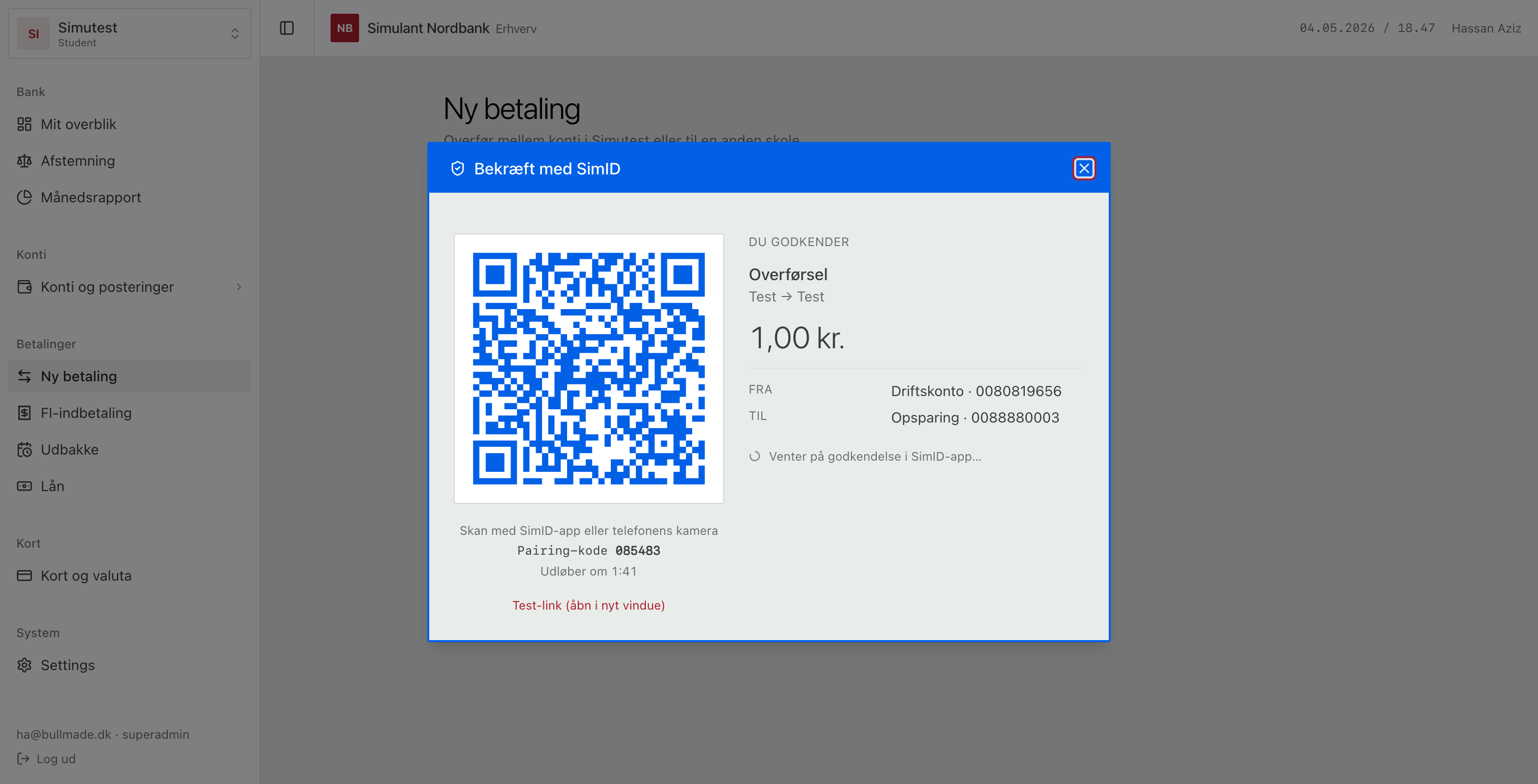Screen dimensions: 1538x784
Task: Click Driftskonto · 0080819656 source account
Action: coord(976,391)
